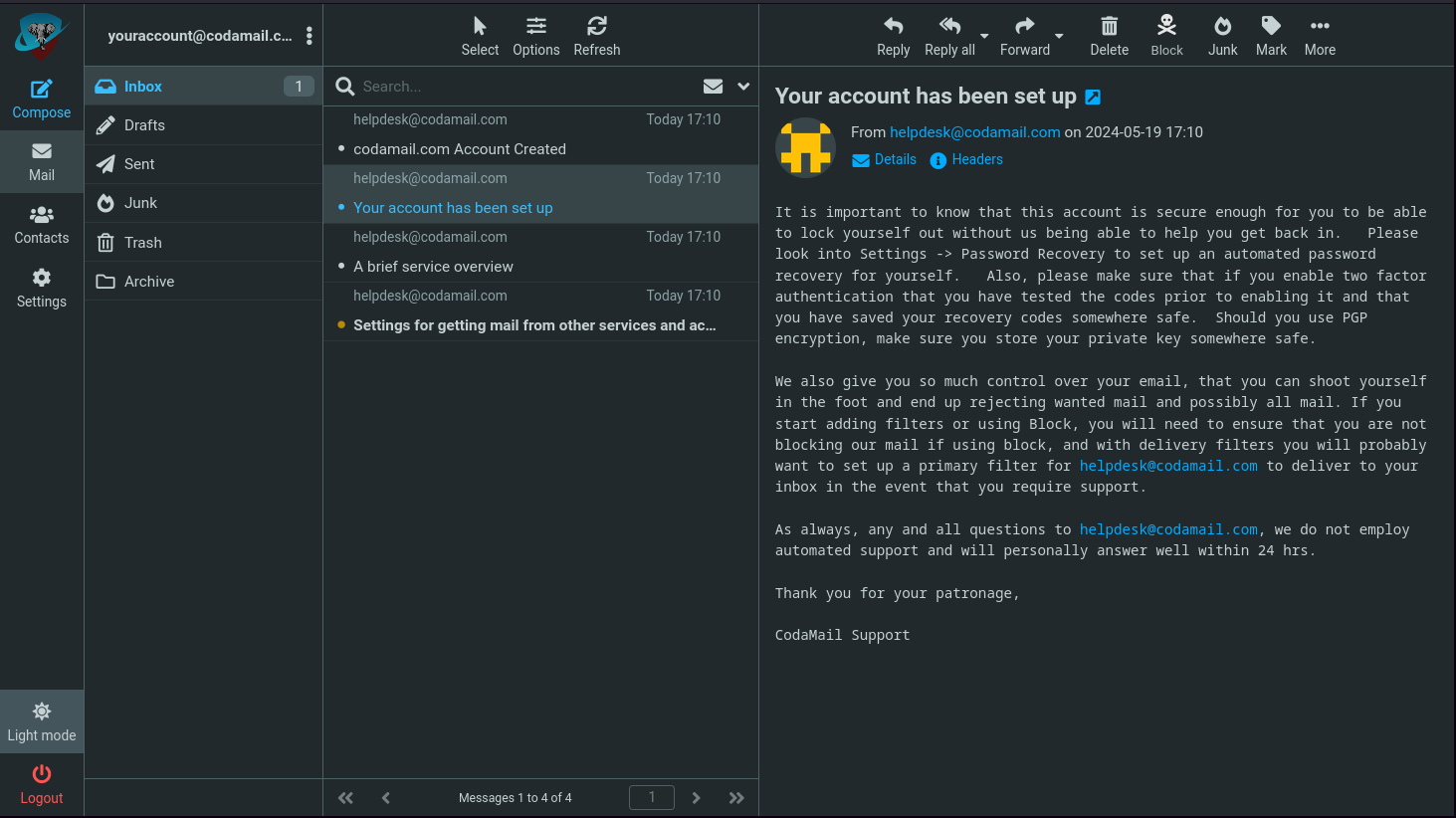Click the Select cursor tool
1456x818 pixels.
click(x=480, y=36)
